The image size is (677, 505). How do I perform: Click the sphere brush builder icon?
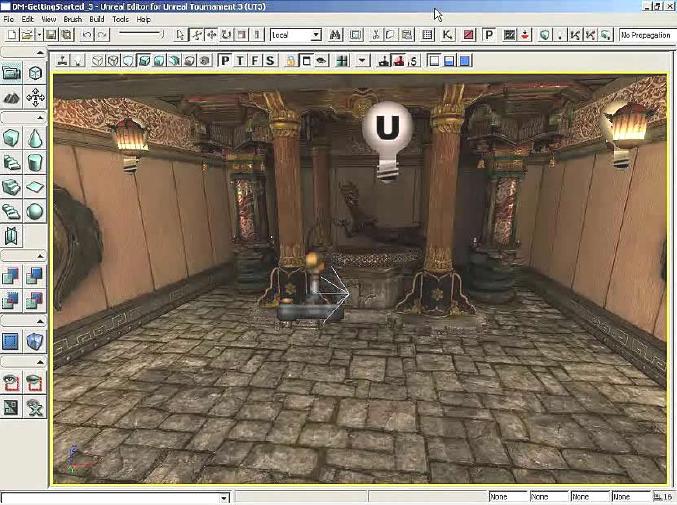point(36,211)
